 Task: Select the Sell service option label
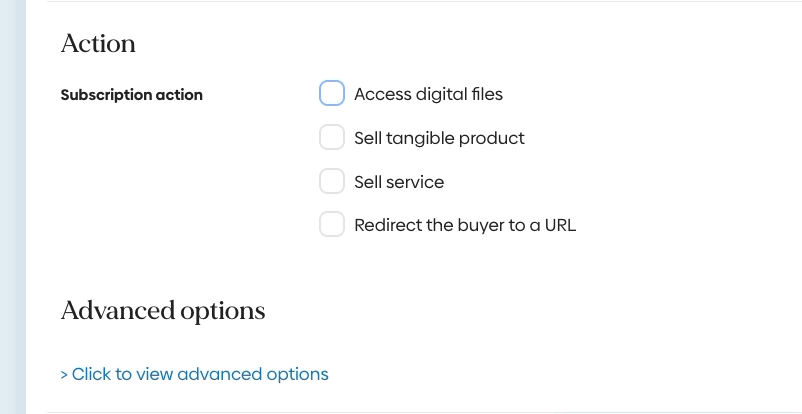(x=399, y=182)
